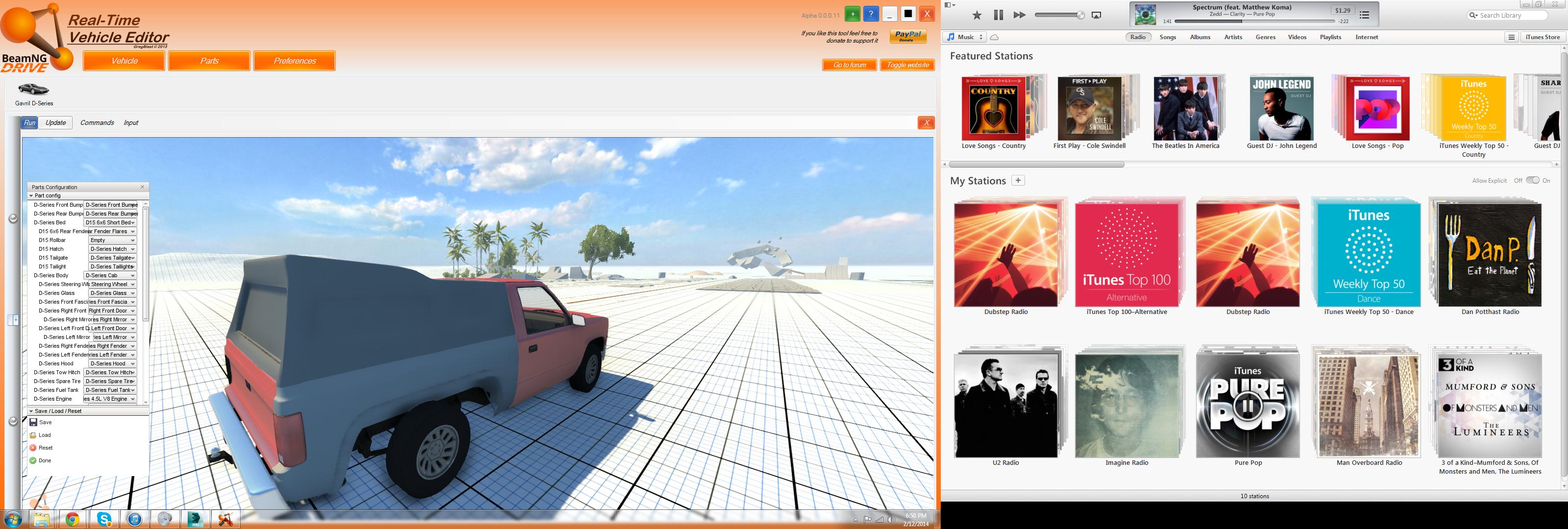Open the AirPlay menu in iTunes
Image resolution: width=1568 pixels, height=529 pixels.
1096,15
